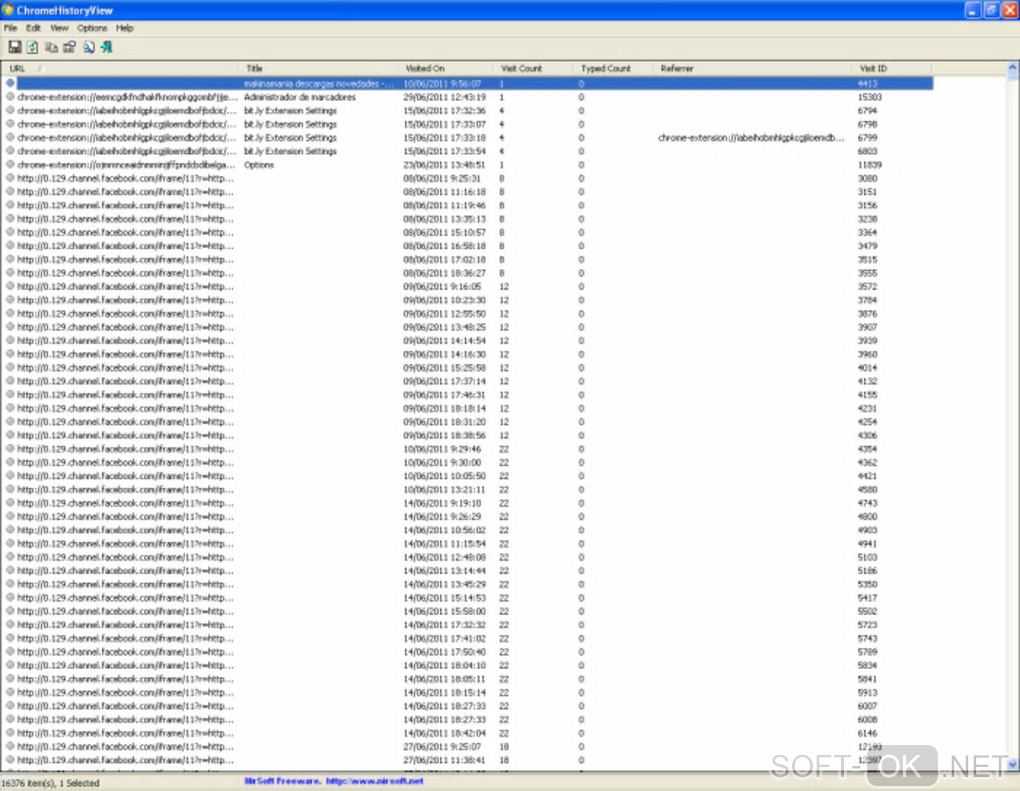Open the Help menu

125,28
